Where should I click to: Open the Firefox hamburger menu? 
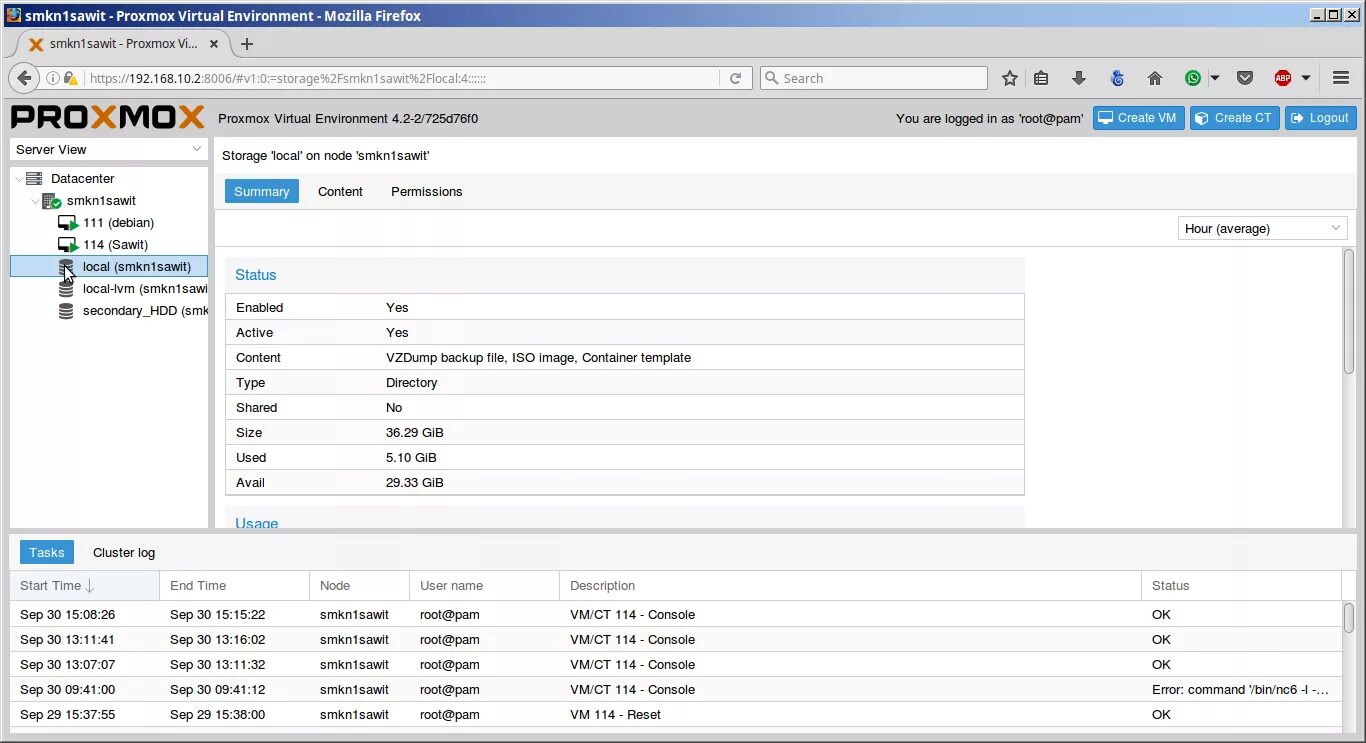point(1341,78)
